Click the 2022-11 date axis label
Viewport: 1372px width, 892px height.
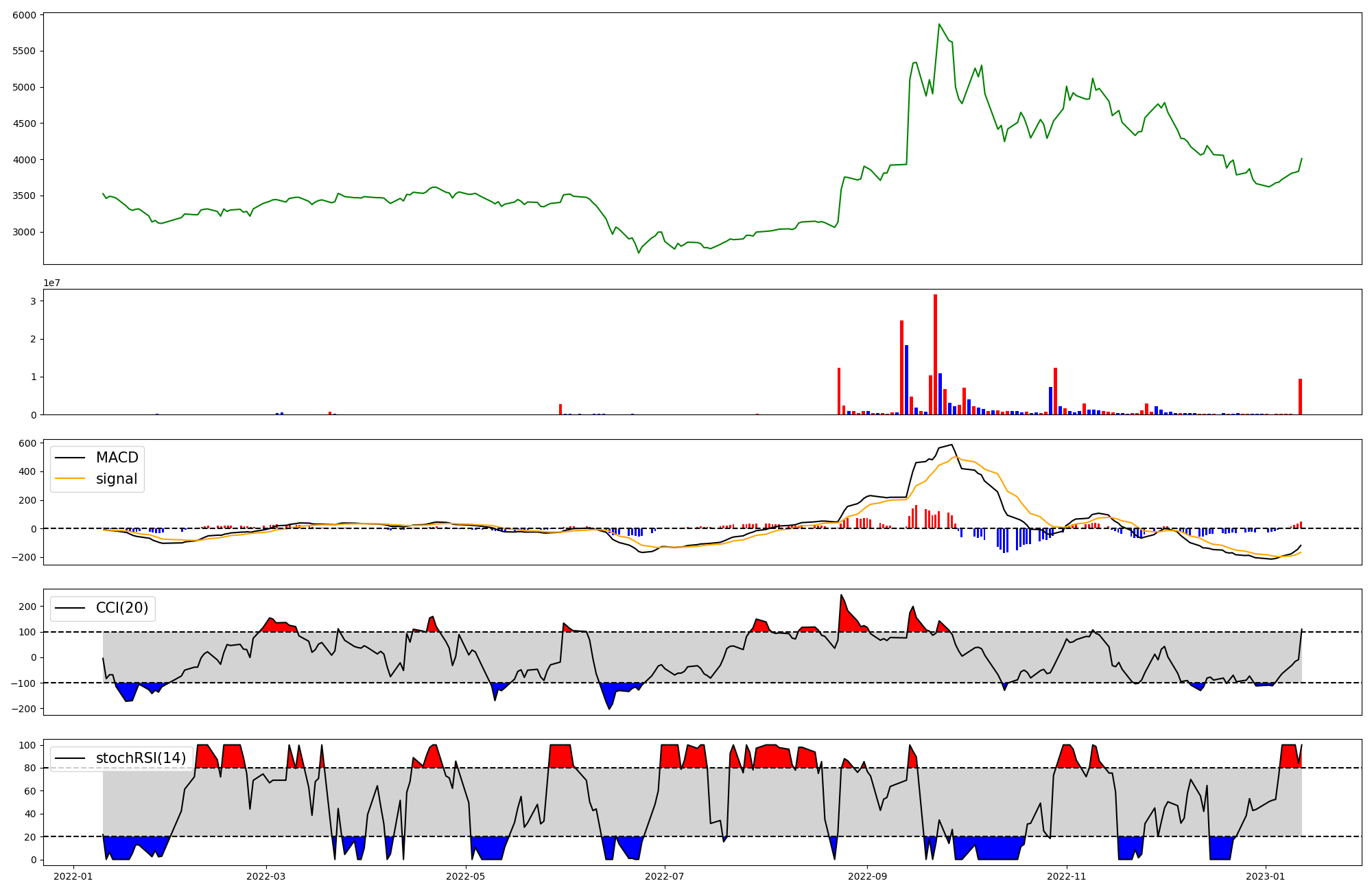pos(1067,876)
